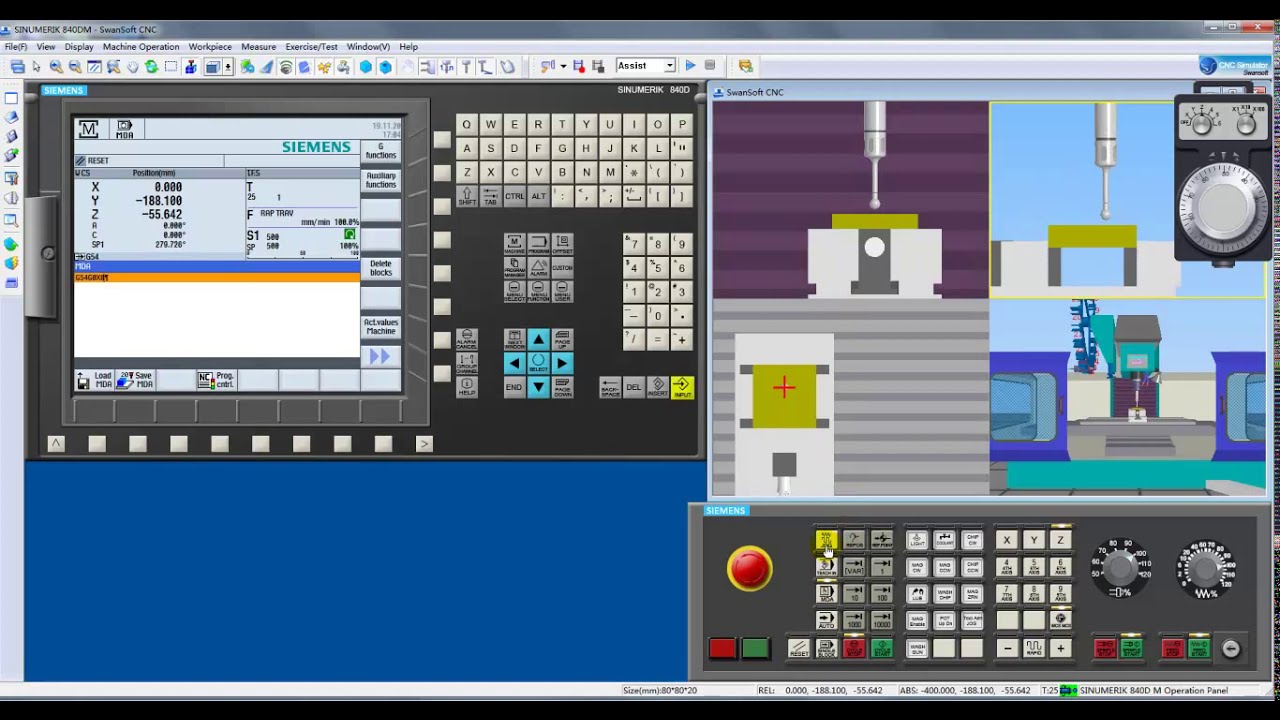The height and width of the screenshot is (720, 1280).
Task: Toggle the MAG Enable key
Action: click(x=917, y=621)
